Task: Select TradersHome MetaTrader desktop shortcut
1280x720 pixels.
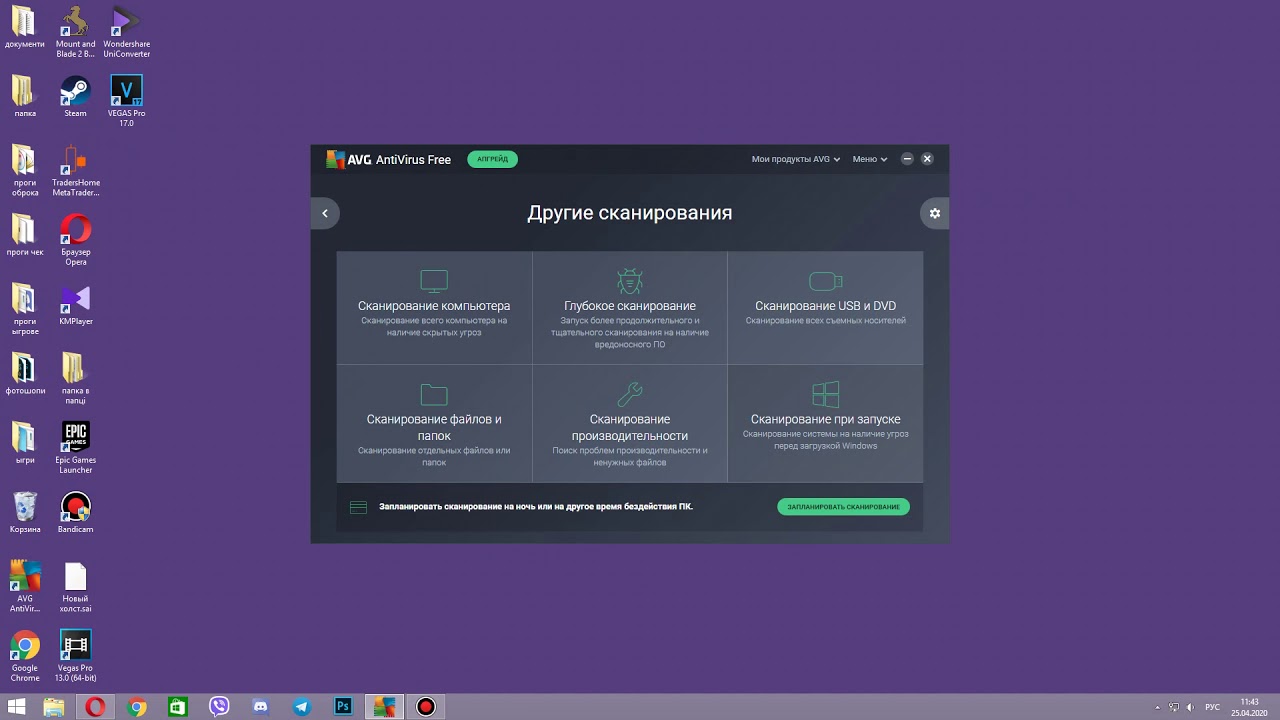Action: (75, 170)
